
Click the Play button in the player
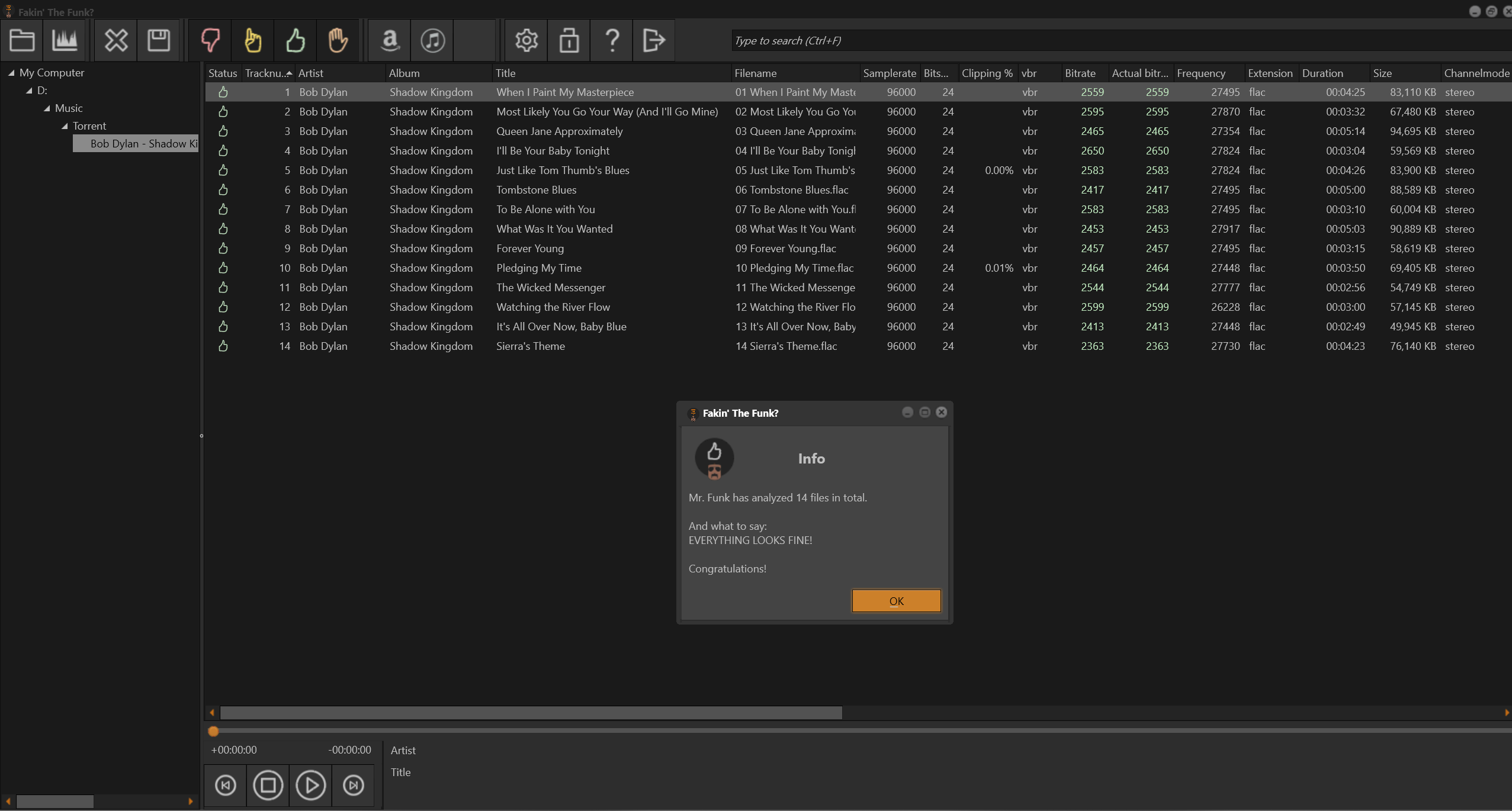tap(310, 785)
